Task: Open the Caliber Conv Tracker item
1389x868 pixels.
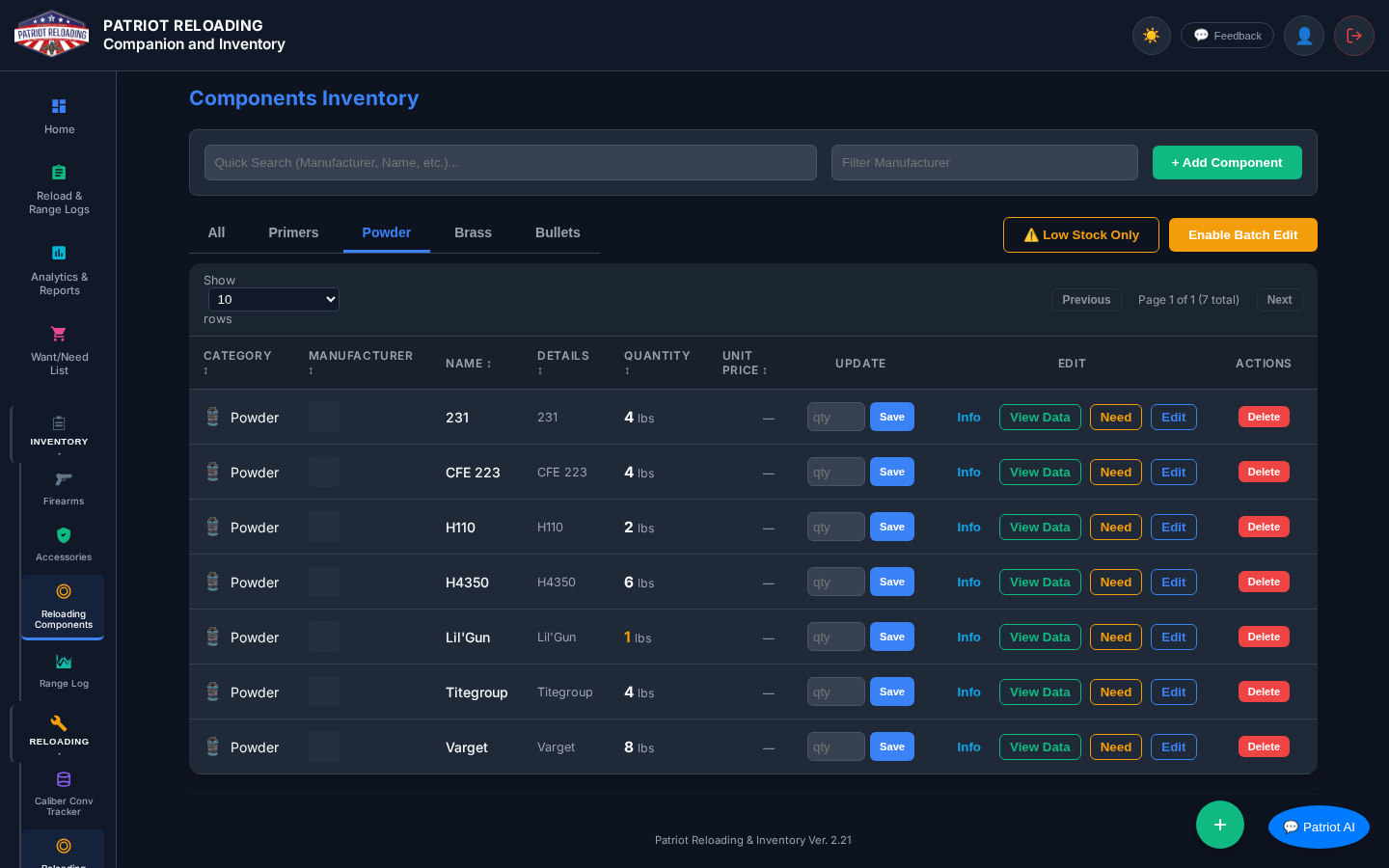Action: (64, 793)
